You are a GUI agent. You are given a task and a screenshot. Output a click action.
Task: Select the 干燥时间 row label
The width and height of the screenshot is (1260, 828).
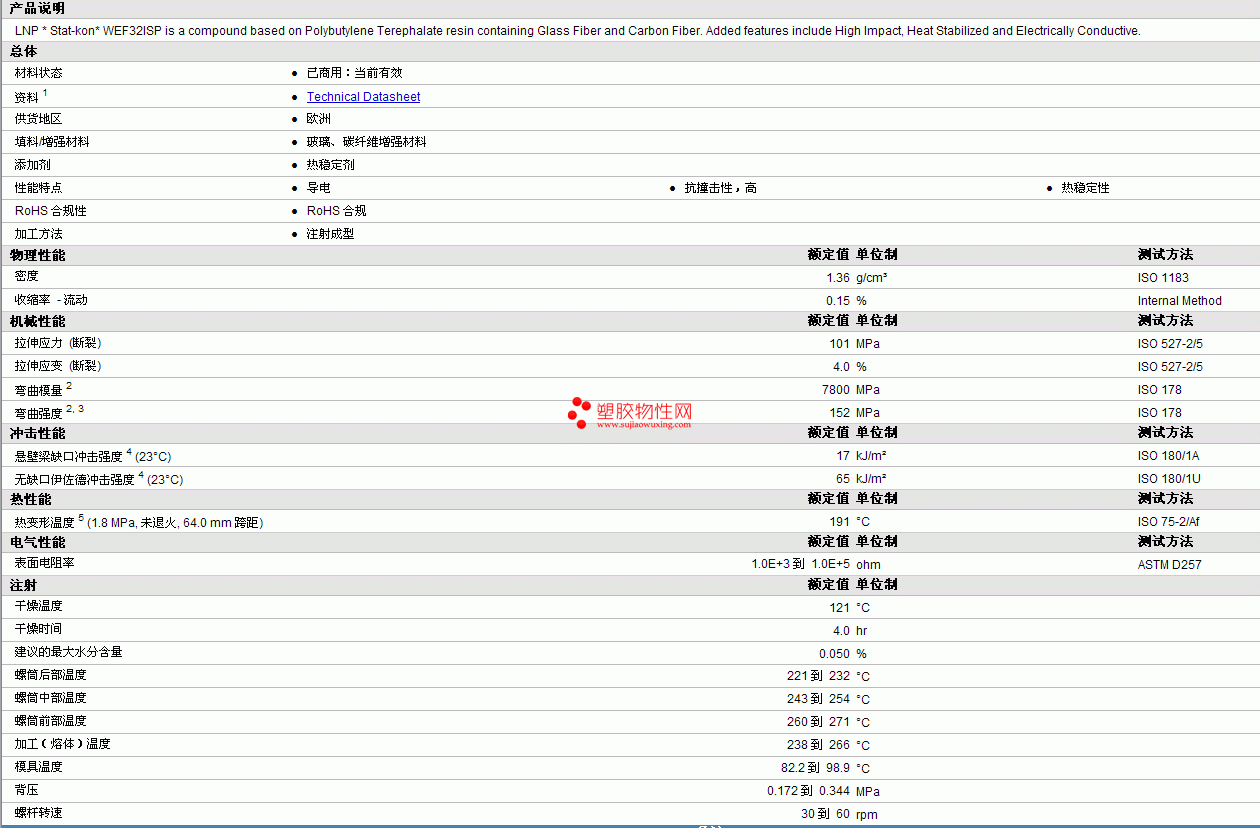coord(38,629)
